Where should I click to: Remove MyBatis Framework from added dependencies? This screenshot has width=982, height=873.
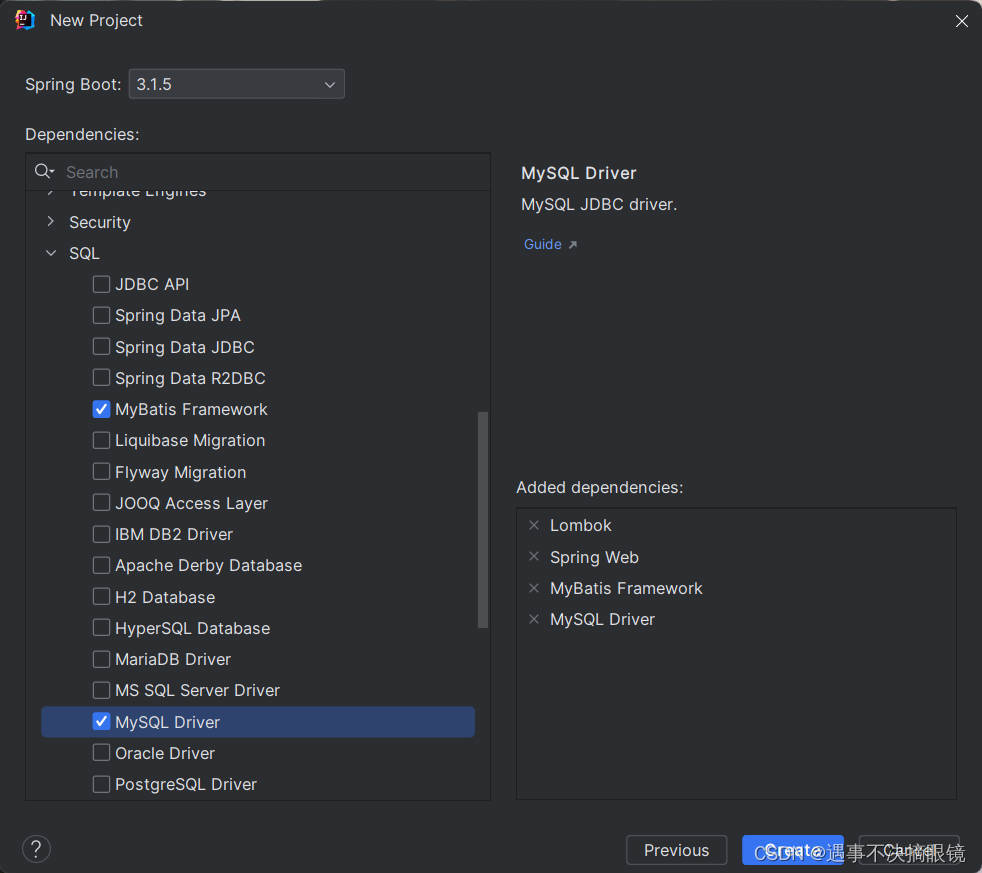pyautogui.click(x=533, y=588)
